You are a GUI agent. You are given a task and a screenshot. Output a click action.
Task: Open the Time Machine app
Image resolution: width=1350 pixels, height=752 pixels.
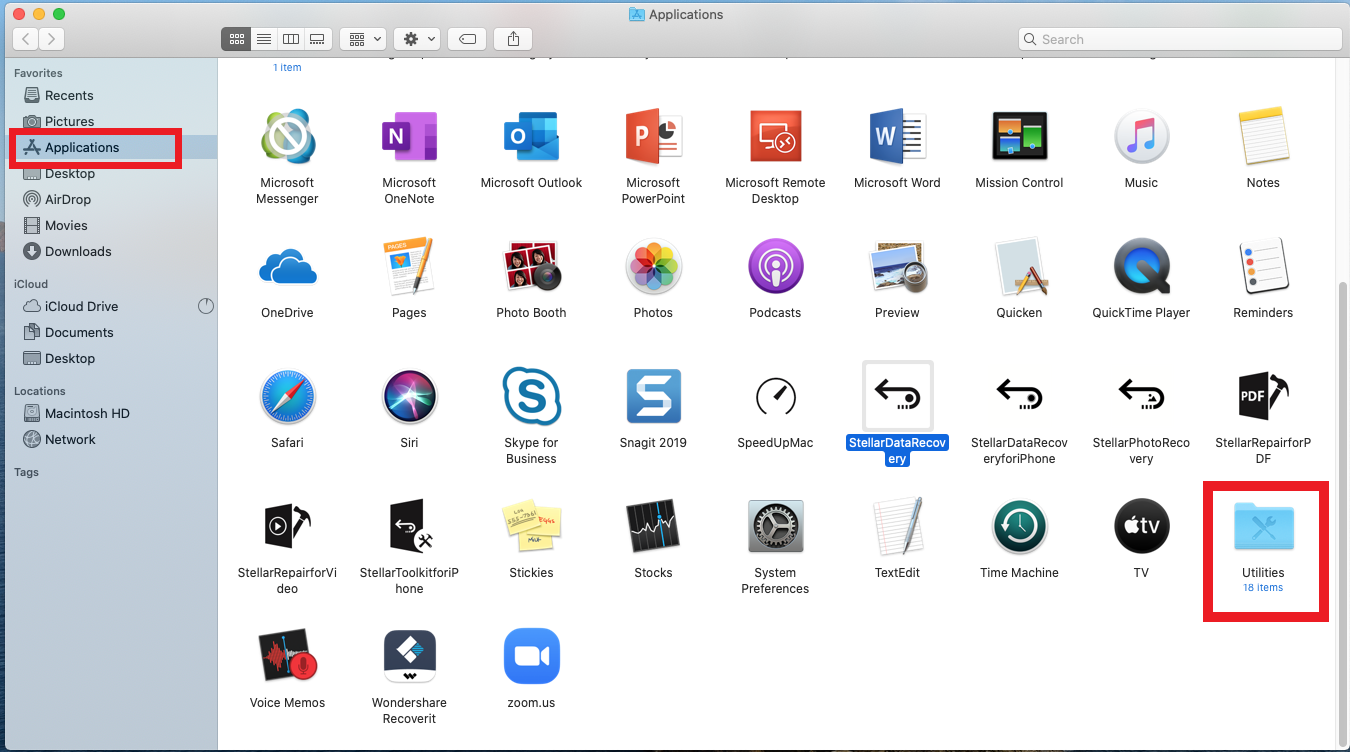[x=1019, y=527]
